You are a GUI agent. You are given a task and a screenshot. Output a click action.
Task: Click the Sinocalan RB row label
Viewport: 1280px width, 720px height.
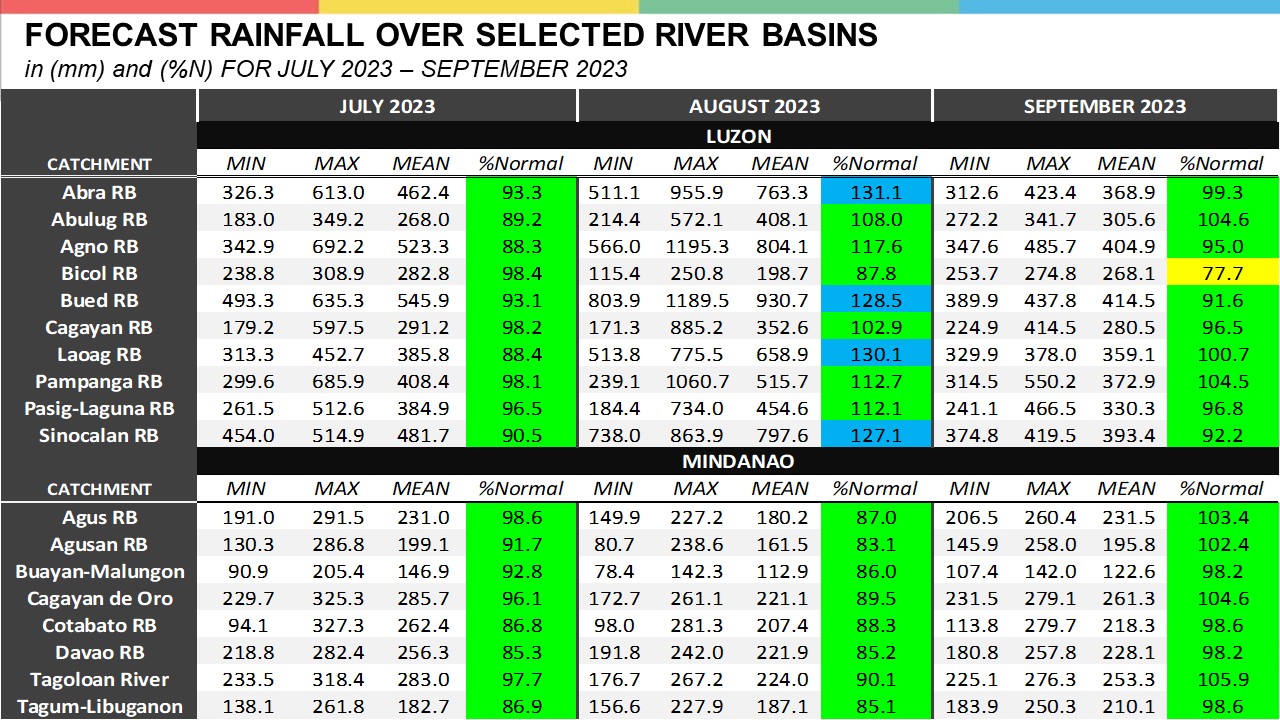[99, 435]
